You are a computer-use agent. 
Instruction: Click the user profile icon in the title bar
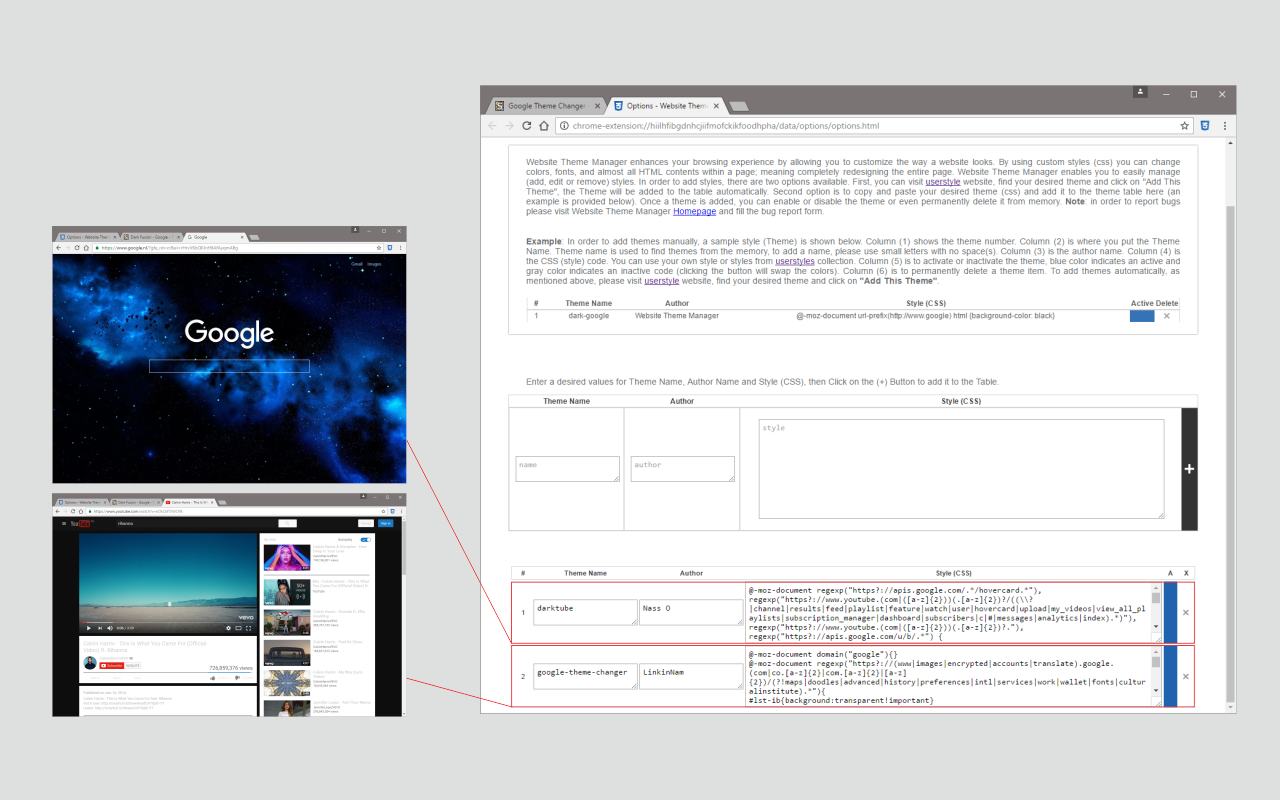pyautogui.click(x=1140, y=92)
